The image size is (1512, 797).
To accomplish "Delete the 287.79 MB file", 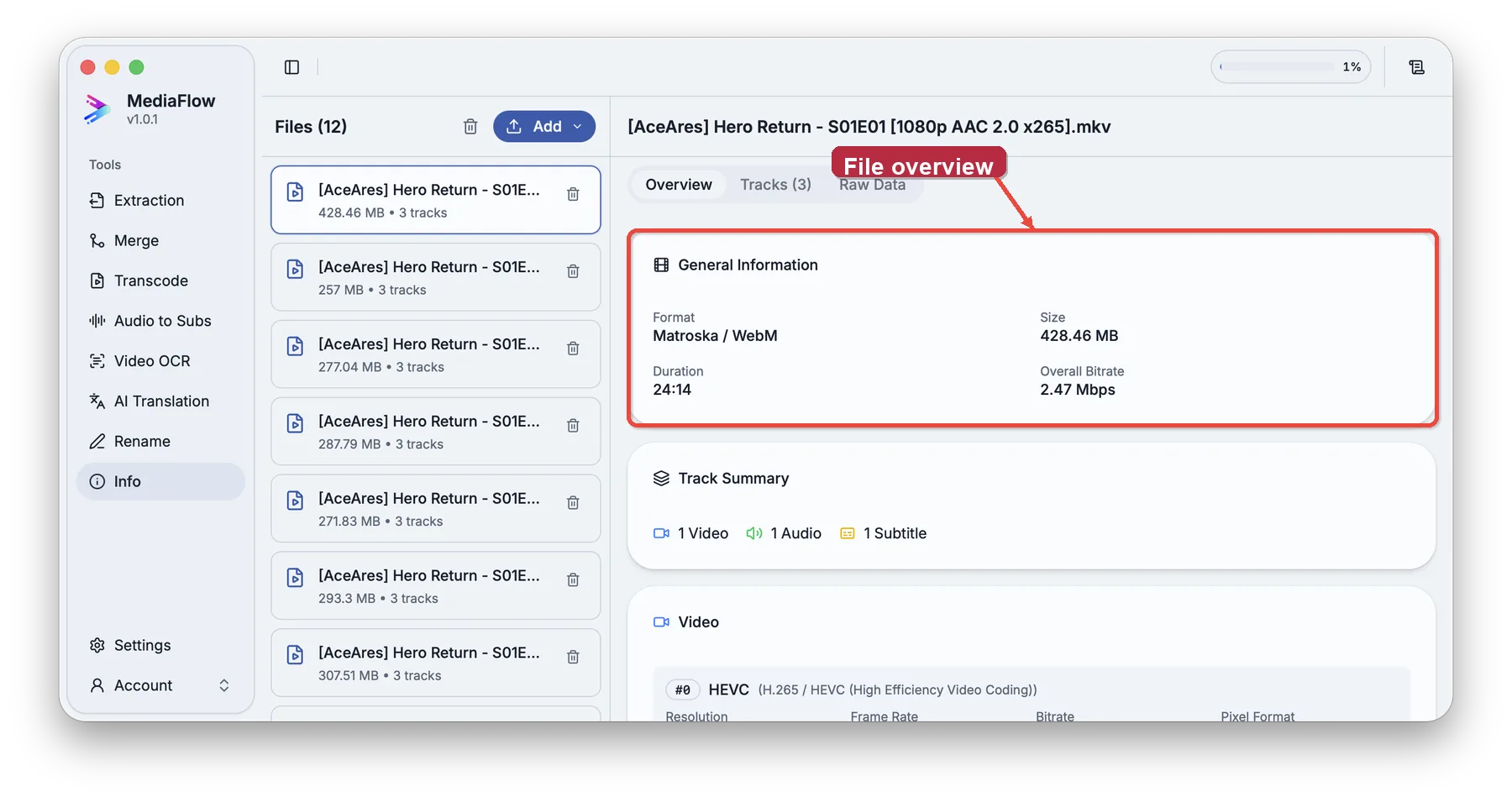I will [573, 426].
